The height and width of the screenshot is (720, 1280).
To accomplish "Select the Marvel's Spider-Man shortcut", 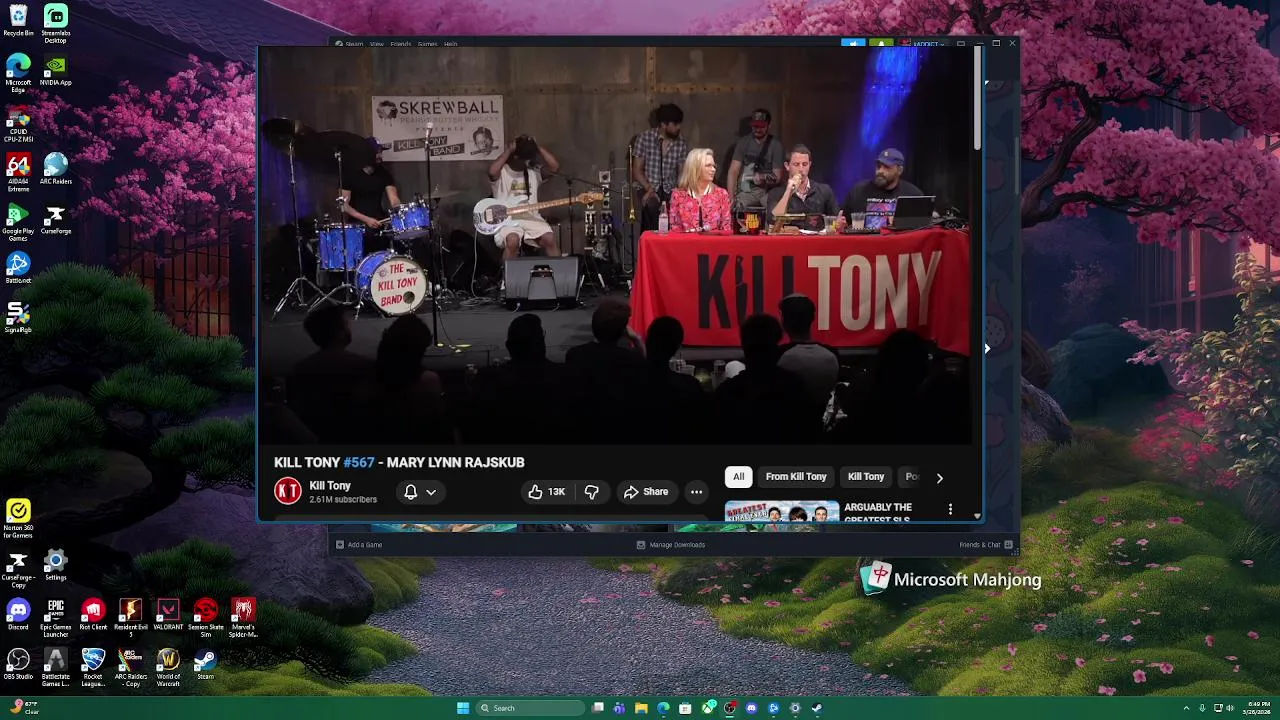I will 243,618.
